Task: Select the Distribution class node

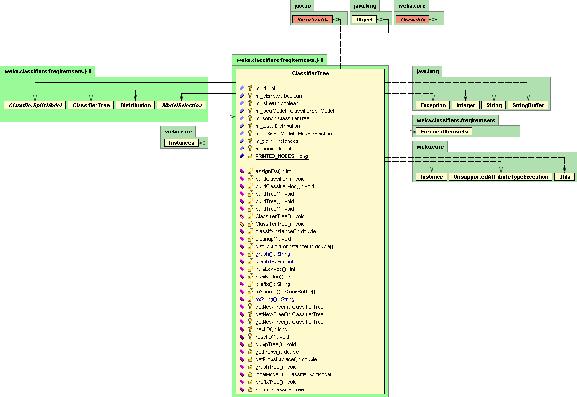Action: click(136, 105)
